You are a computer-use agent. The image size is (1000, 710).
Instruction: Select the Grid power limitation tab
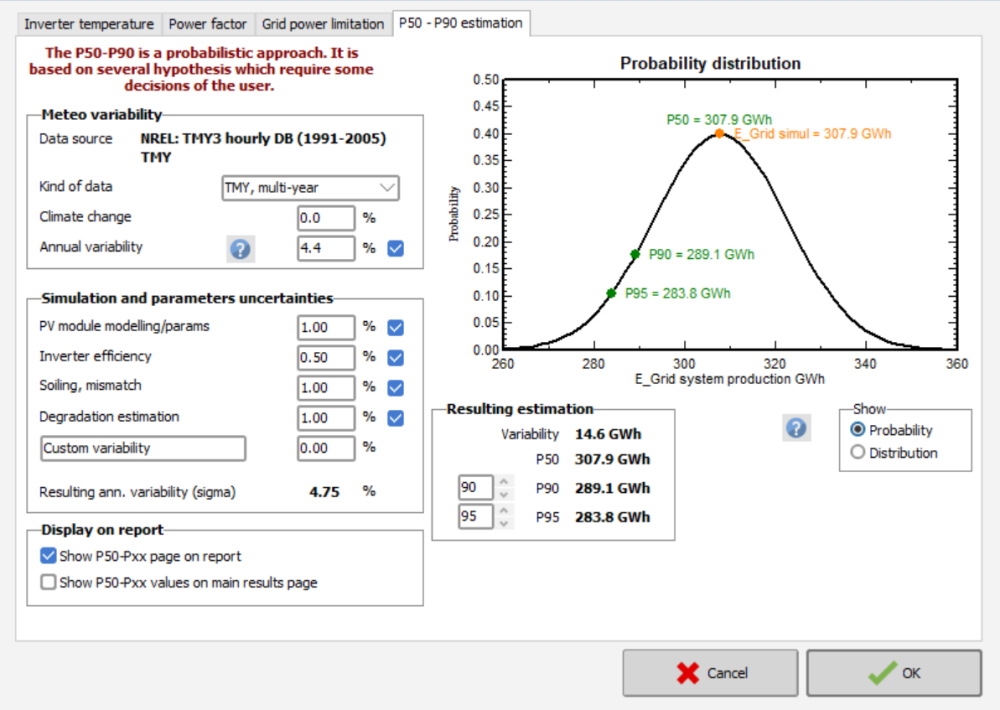click(x=322, y=23)
